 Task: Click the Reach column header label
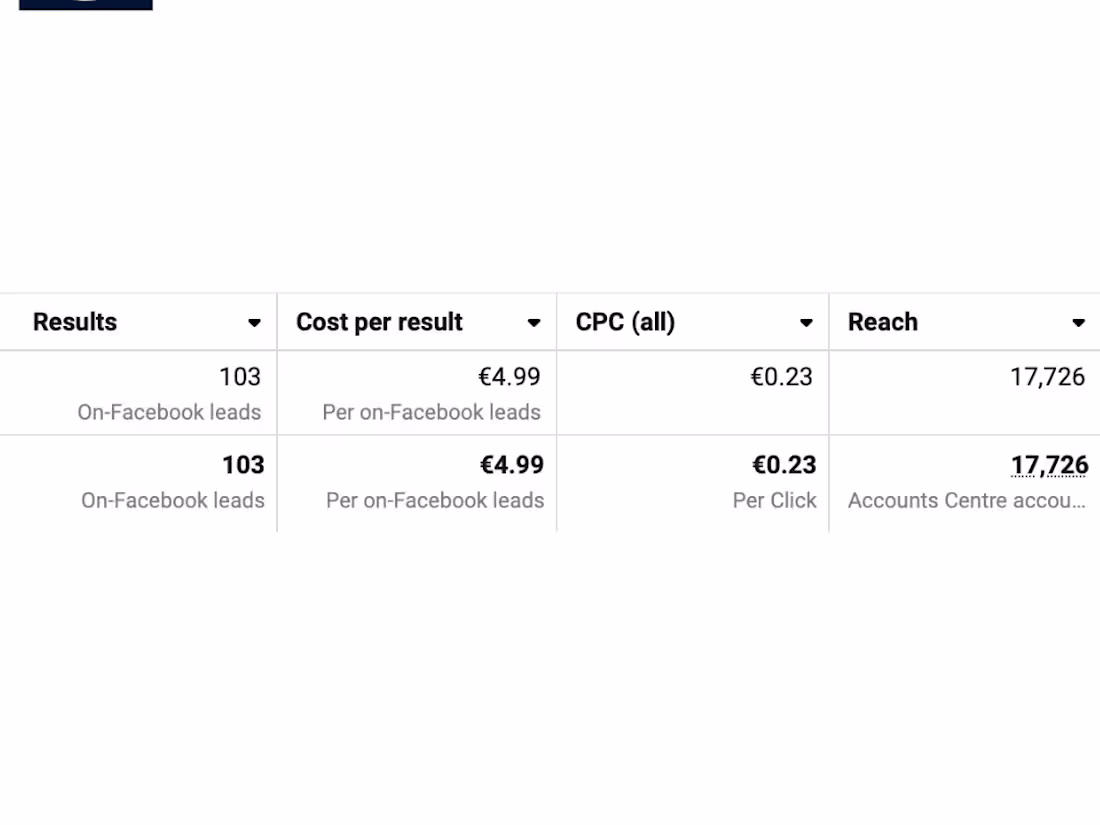click(883, 322)
